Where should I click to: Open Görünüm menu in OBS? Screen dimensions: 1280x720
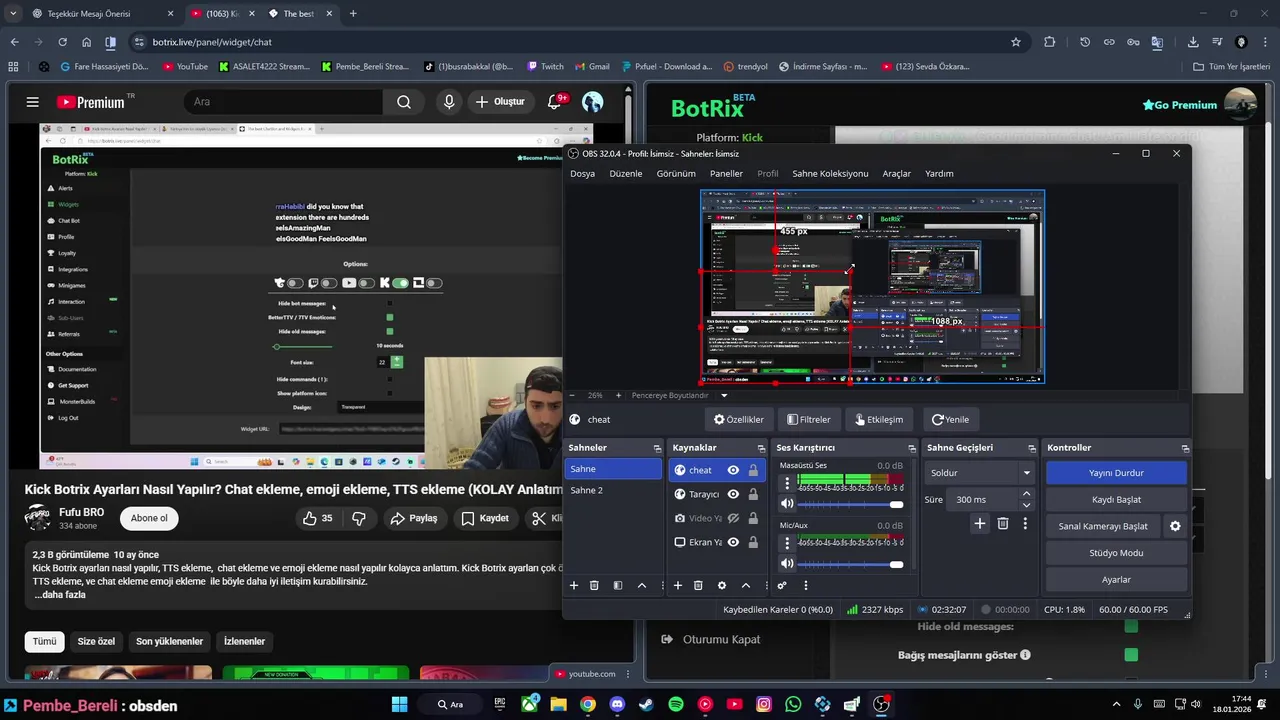[676, 174]
